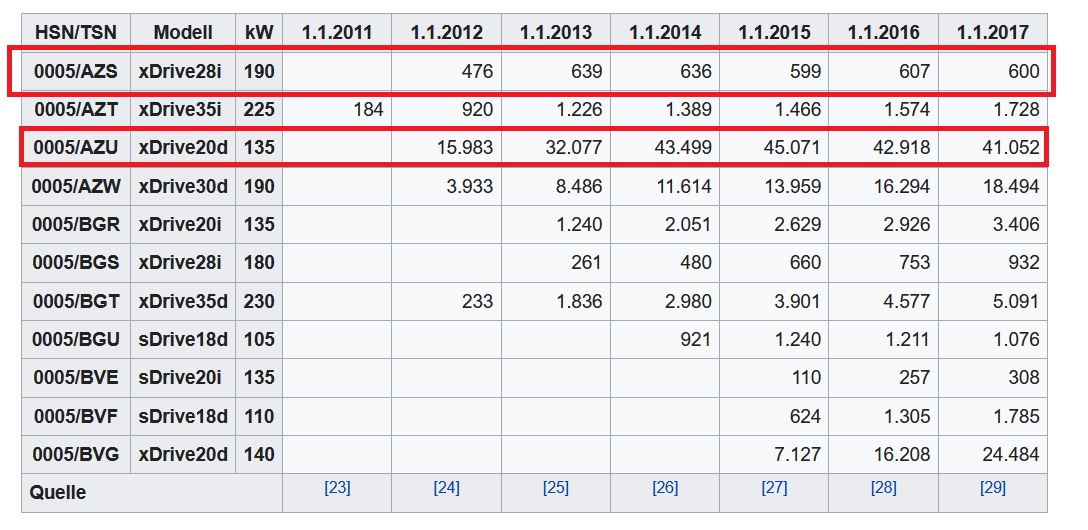Open source reference [28]
Screen dimensions: 1088x530
pos(883,488)
